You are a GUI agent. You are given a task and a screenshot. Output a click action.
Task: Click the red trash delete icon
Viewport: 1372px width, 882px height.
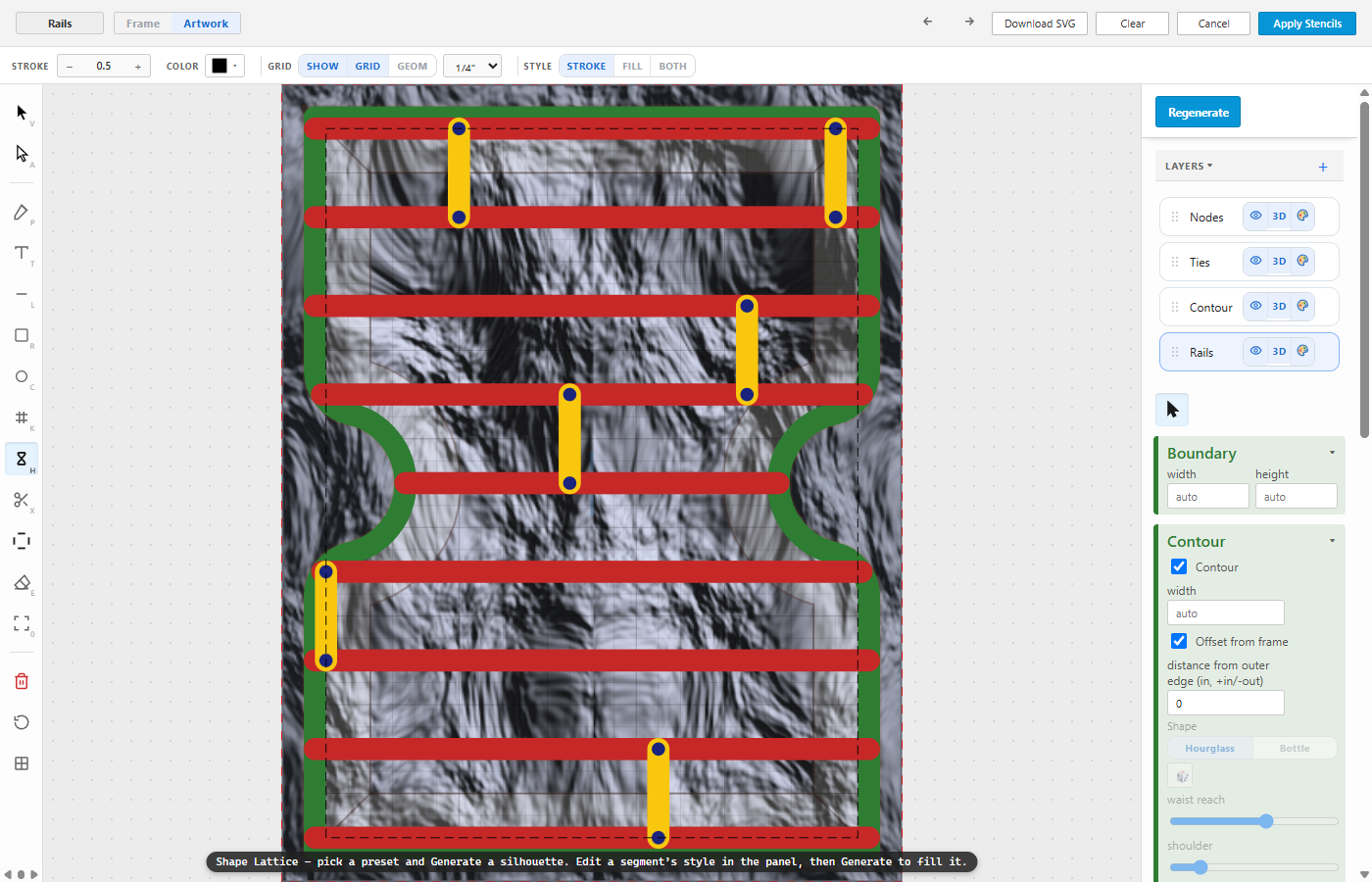point(22,681)
